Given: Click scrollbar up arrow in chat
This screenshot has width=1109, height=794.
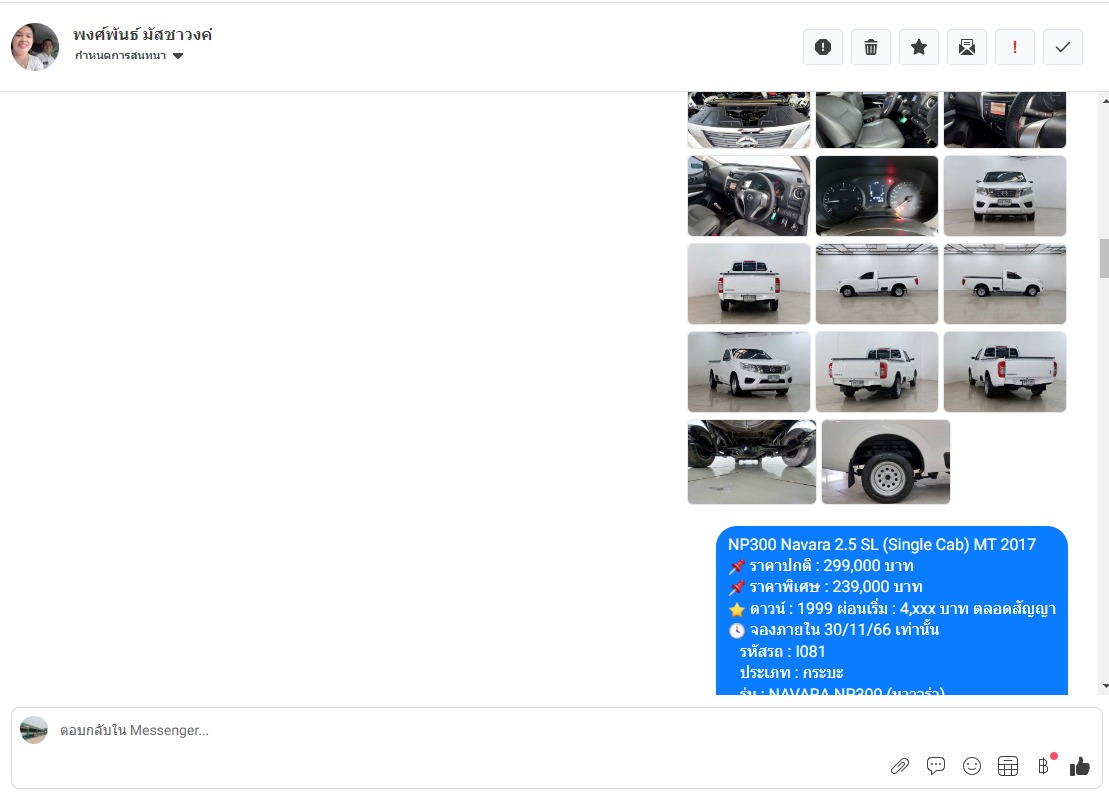Looking at the screenshot, I should coord(1104,100).
